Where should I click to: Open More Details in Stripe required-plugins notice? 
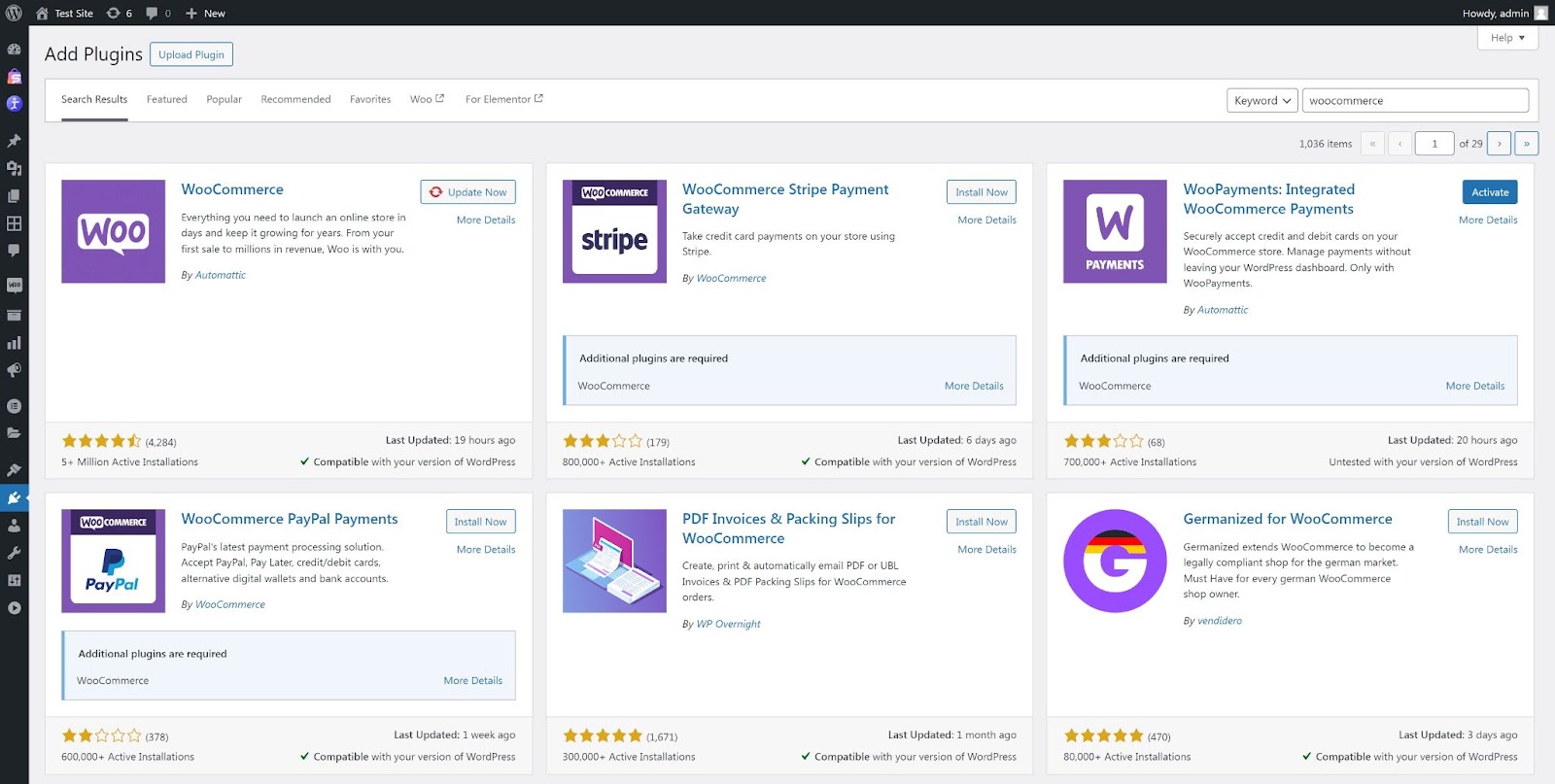tap(974, 386)
